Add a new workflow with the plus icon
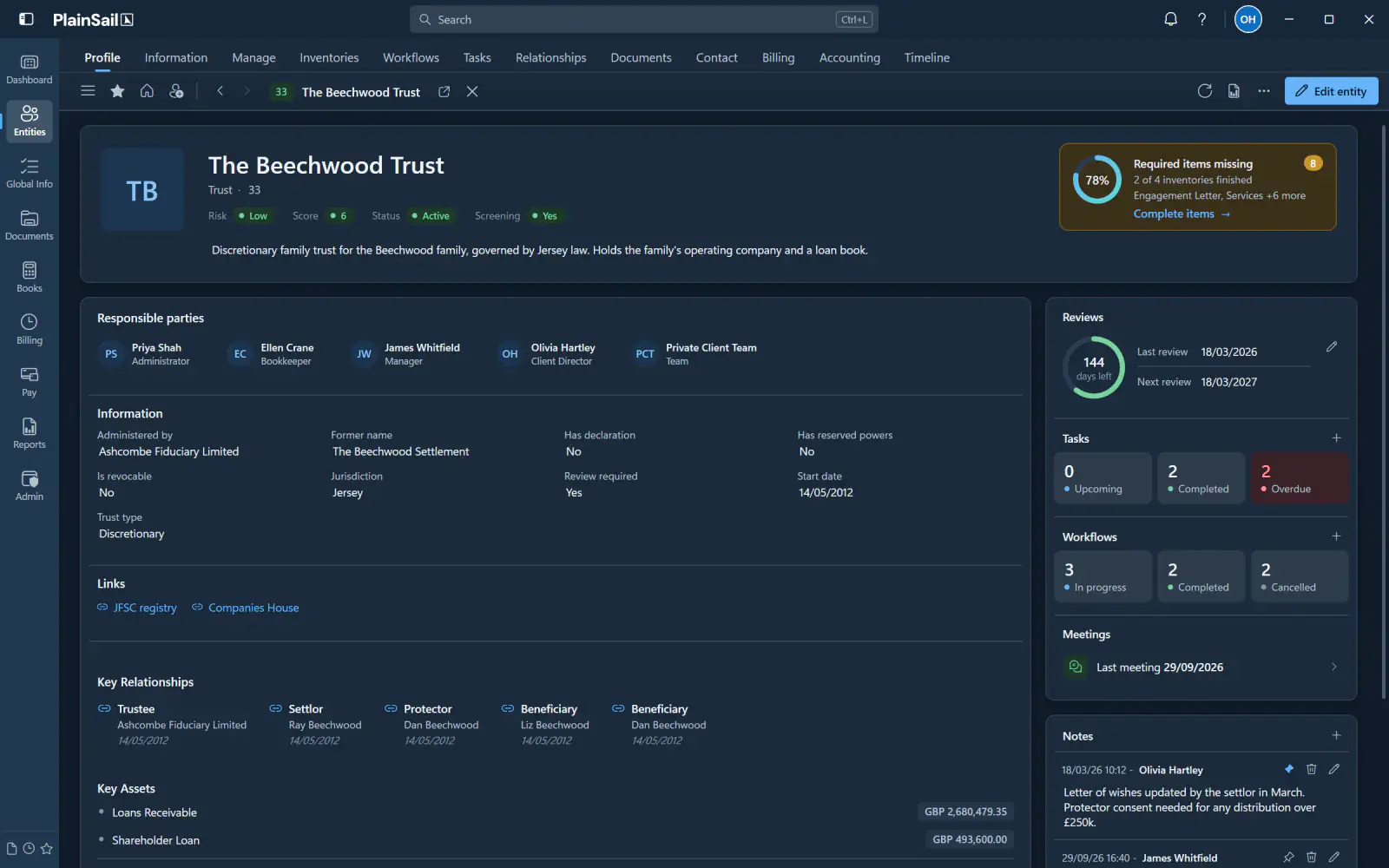 [x=1336, y=536]
